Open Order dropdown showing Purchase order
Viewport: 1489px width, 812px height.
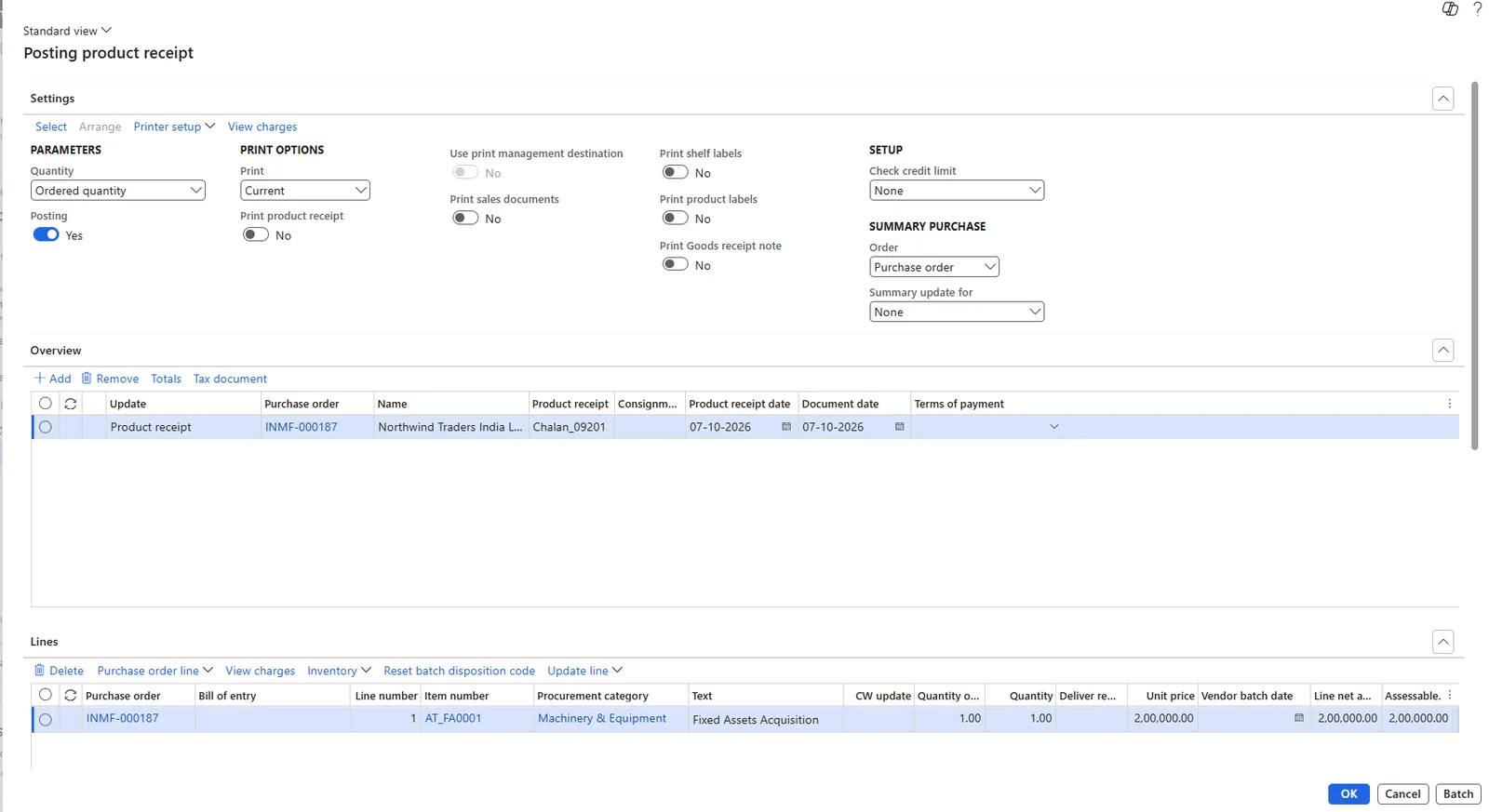[x=934, y=267]
